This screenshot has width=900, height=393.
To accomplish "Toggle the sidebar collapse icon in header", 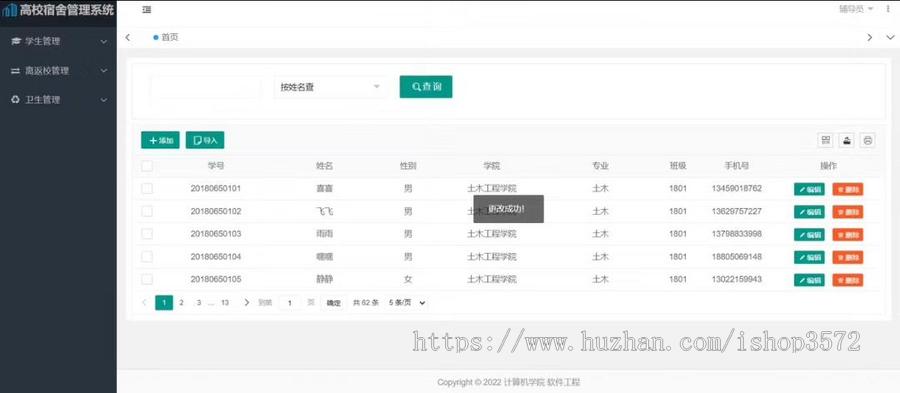I will [x=147, y=10].
